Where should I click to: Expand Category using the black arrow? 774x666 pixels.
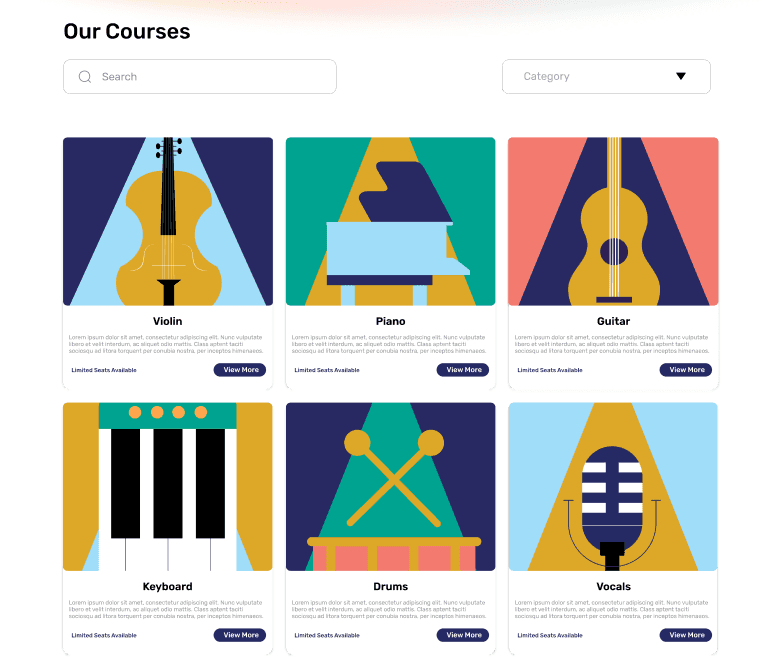point(681,76)
